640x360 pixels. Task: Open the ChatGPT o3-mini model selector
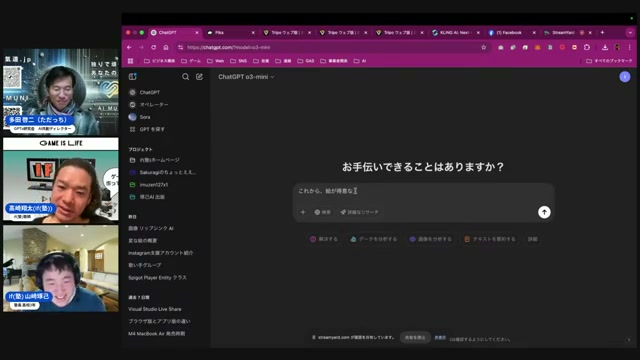[246, 77]
